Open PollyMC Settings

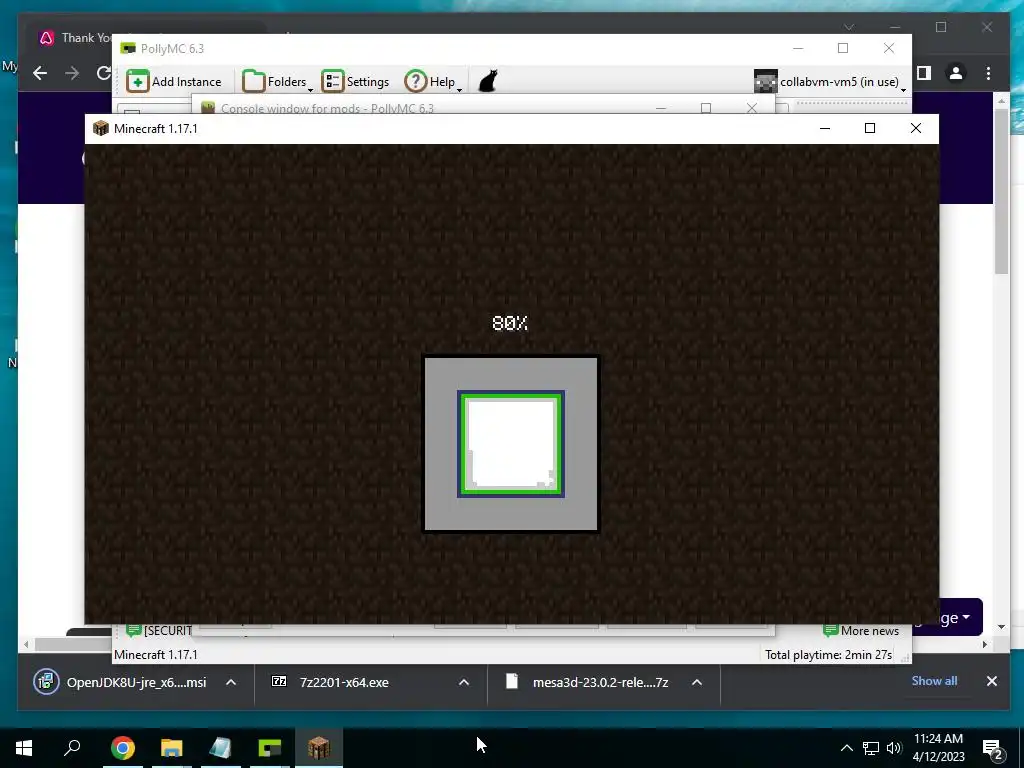[355, 82]
